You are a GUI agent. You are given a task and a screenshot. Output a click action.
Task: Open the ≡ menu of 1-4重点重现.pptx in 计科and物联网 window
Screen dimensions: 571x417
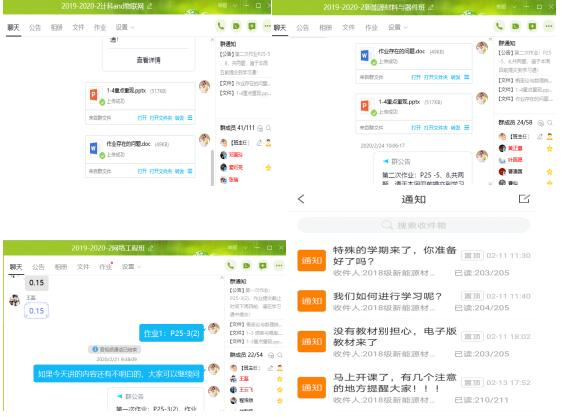point(190,118)
